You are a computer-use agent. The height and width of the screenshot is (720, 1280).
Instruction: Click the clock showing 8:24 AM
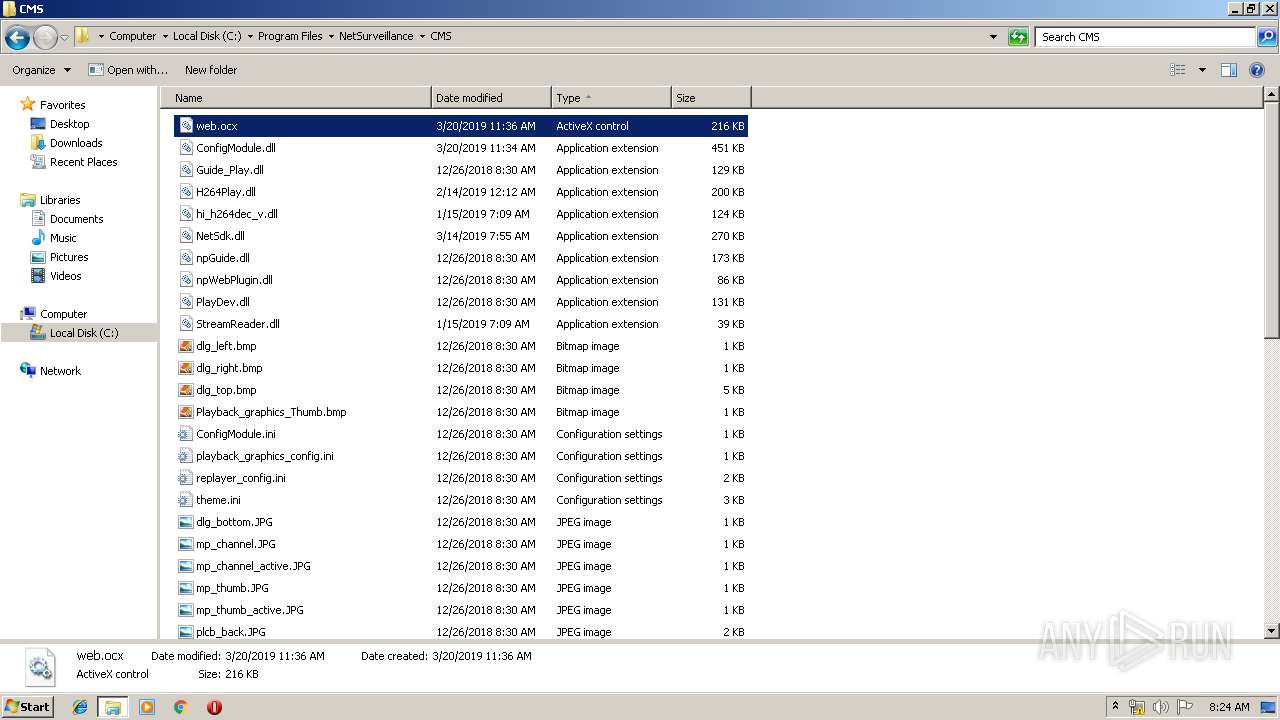click(x=1229, y=707)
